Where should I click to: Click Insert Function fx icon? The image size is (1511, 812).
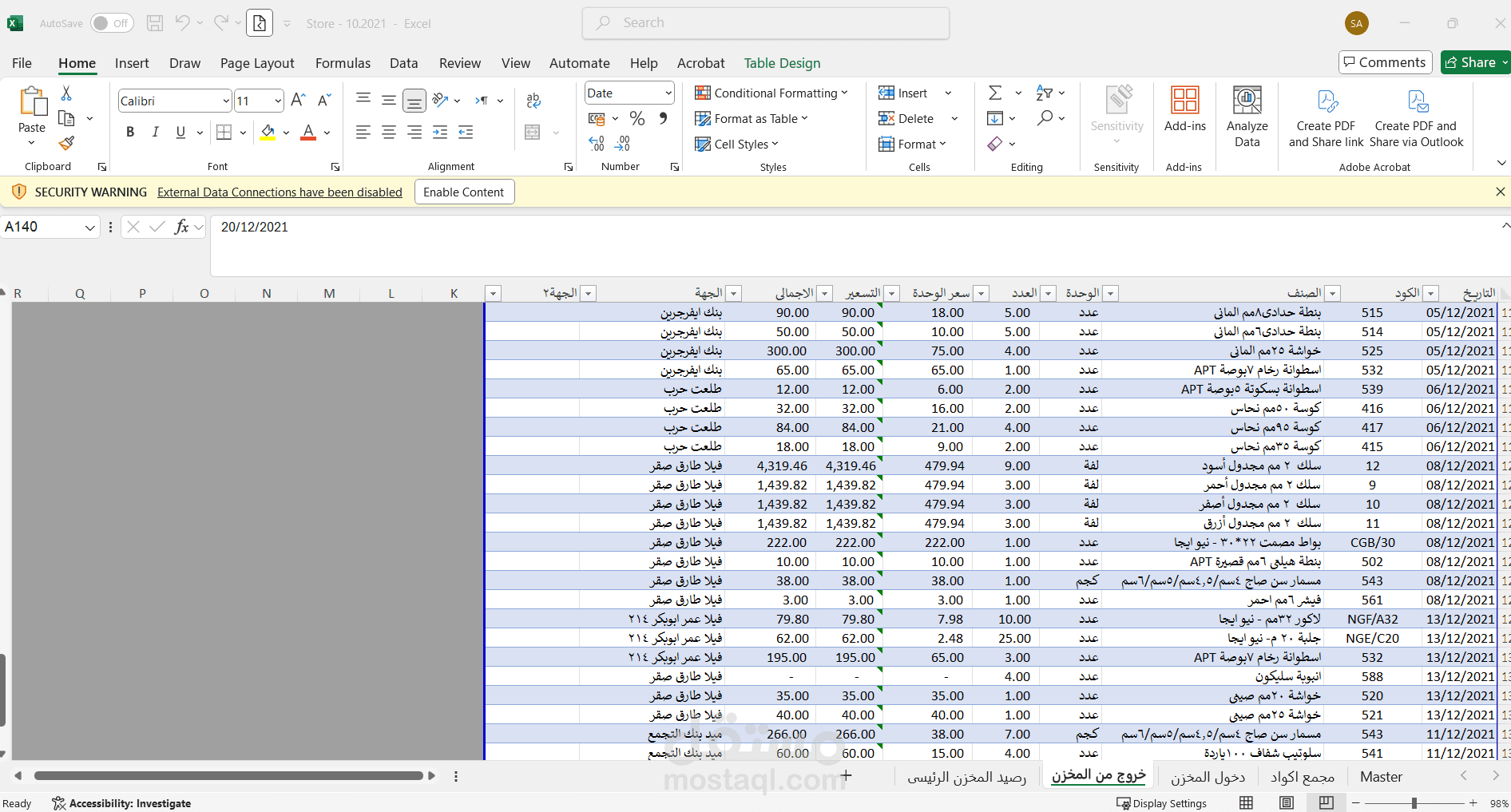[181, 227]
